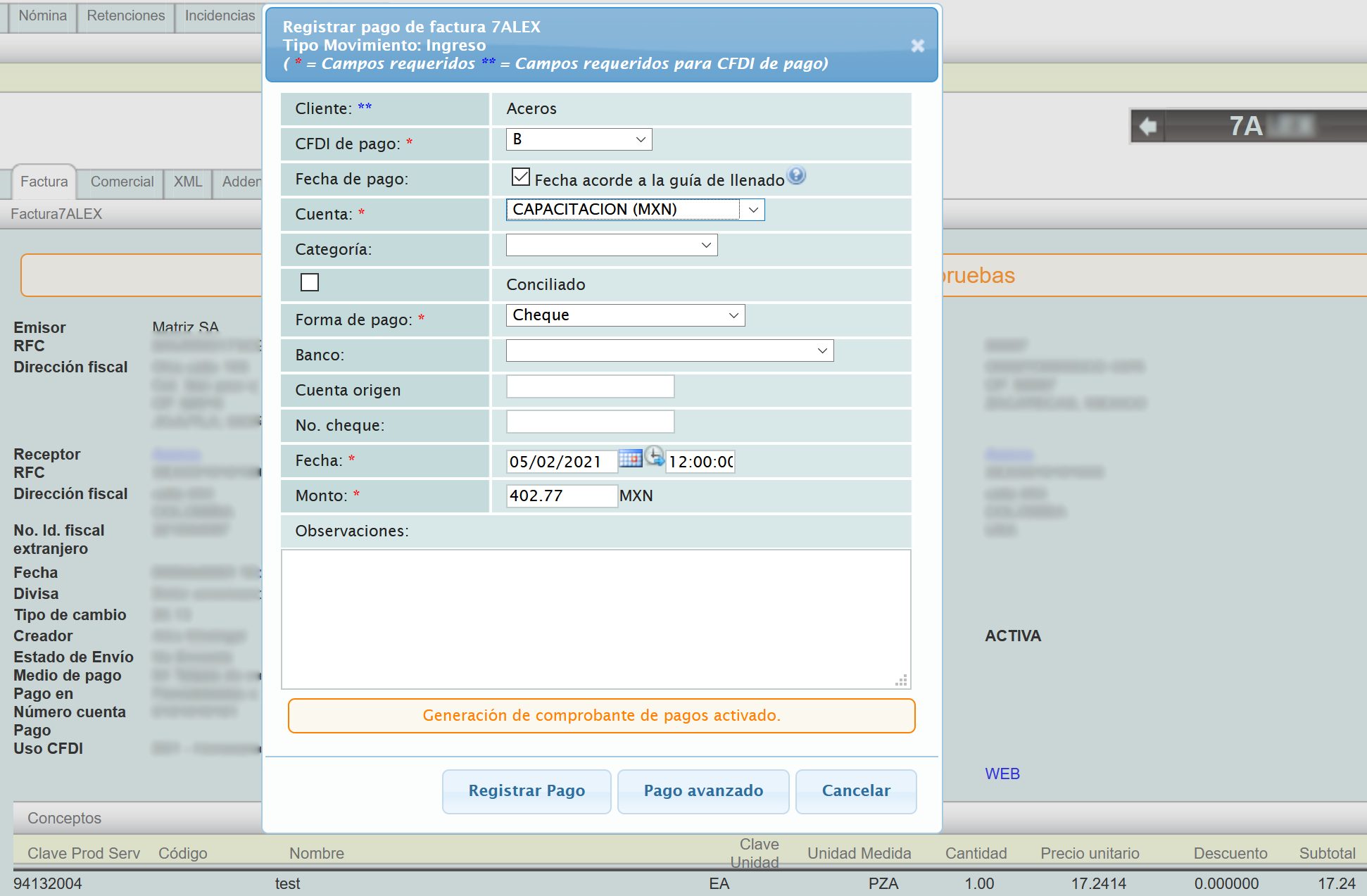
Task: Enable the Conciliado checkbox
Action: pyautogui.click(x=310, y=282)
